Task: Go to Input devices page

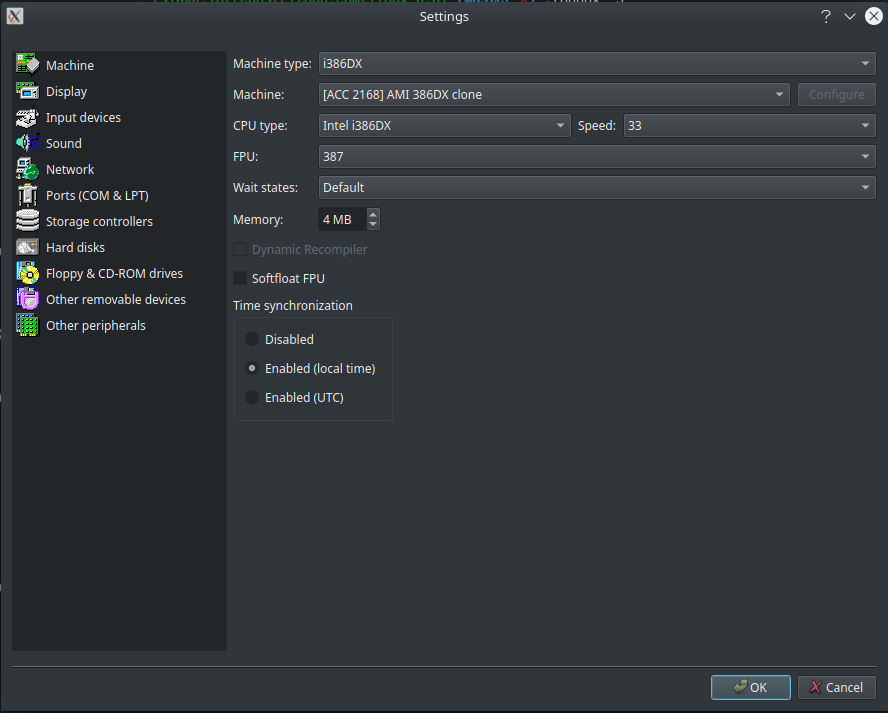Action: coord(83,117)
